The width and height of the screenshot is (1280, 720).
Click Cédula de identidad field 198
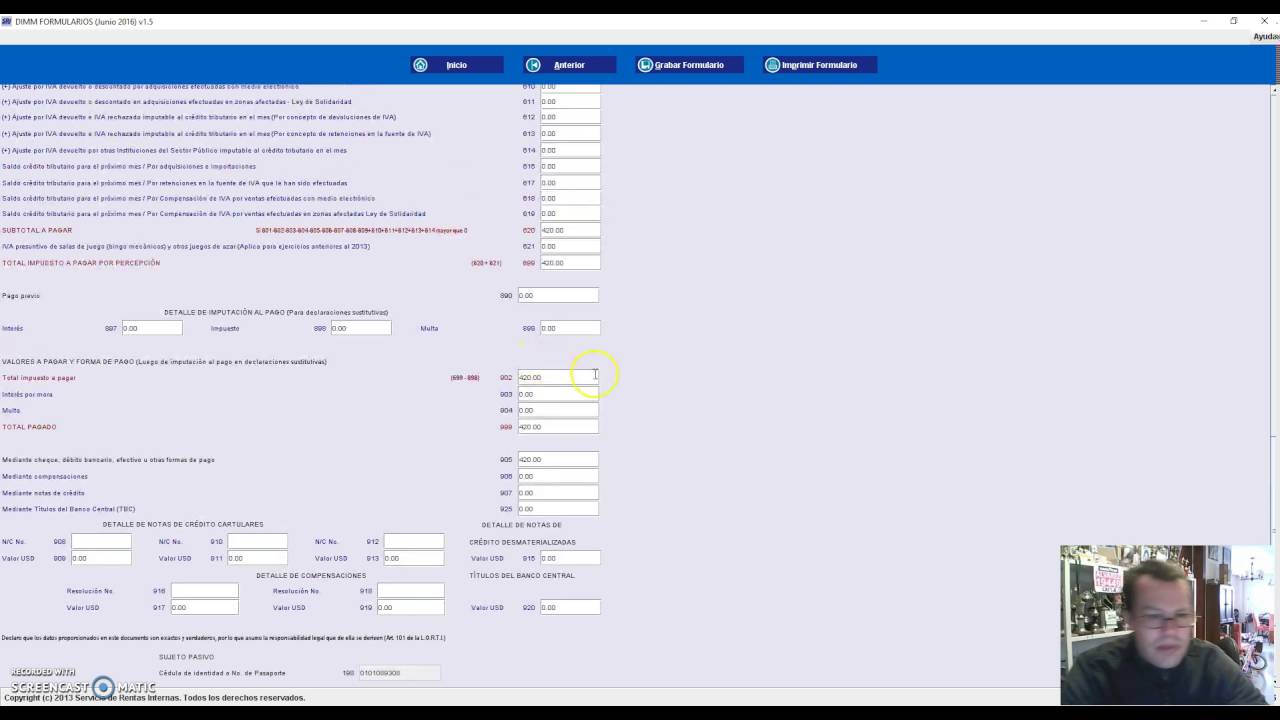coord(399,673)
